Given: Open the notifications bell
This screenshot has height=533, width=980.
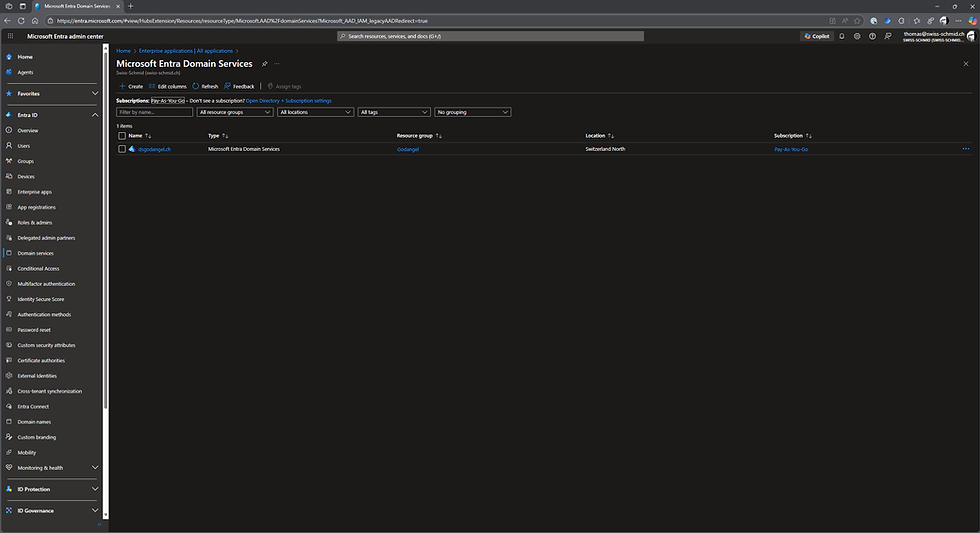Looking at the screenshot, I should click(x=841, y=36).
